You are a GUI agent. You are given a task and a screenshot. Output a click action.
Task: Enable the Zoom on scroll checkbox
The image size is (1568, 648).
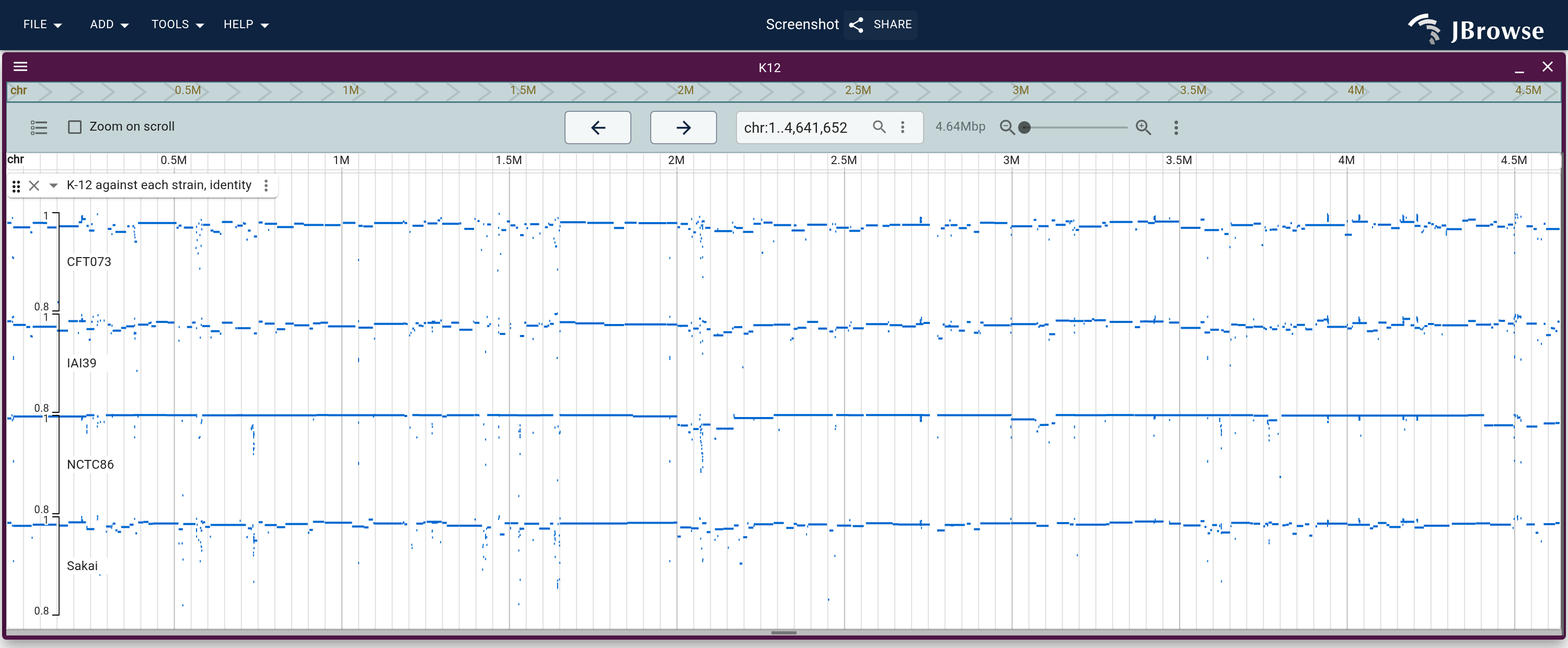coord(75,126)
